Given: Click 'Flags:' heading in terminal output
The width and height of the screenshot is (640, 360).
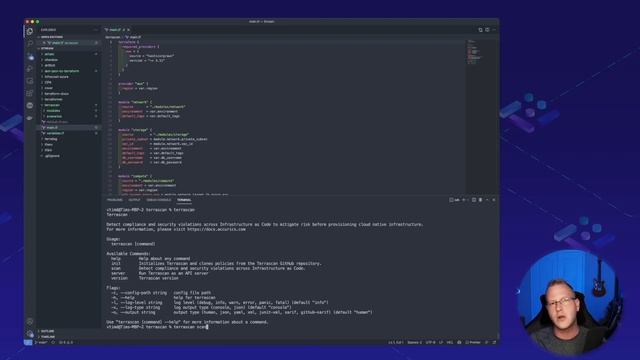Looking at the screenshot, I should pyautogui.click(x=113, y=288).
